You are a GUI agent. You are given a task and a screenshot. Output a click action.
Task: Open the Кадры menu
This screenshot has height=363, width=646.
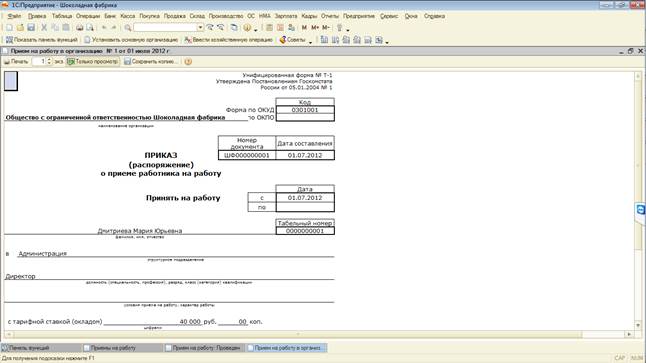[x=309, y=16]
